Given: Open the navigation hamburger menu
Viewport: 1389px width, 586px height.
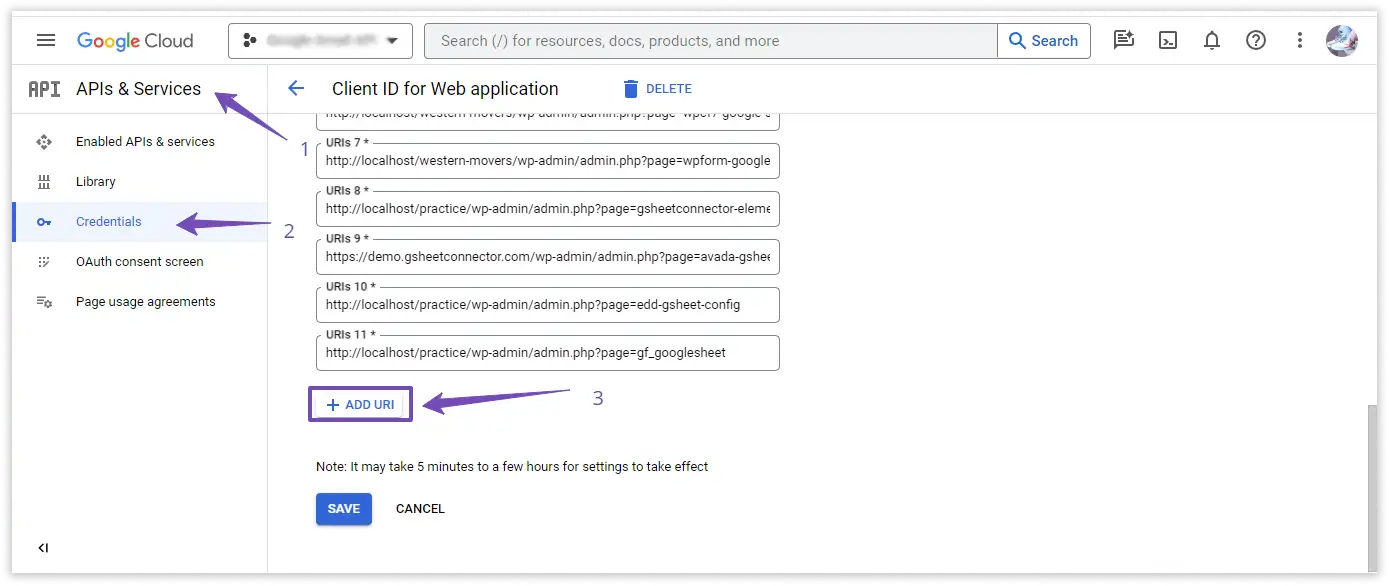Looking at the screenshot, I should [x=45, y=40].
